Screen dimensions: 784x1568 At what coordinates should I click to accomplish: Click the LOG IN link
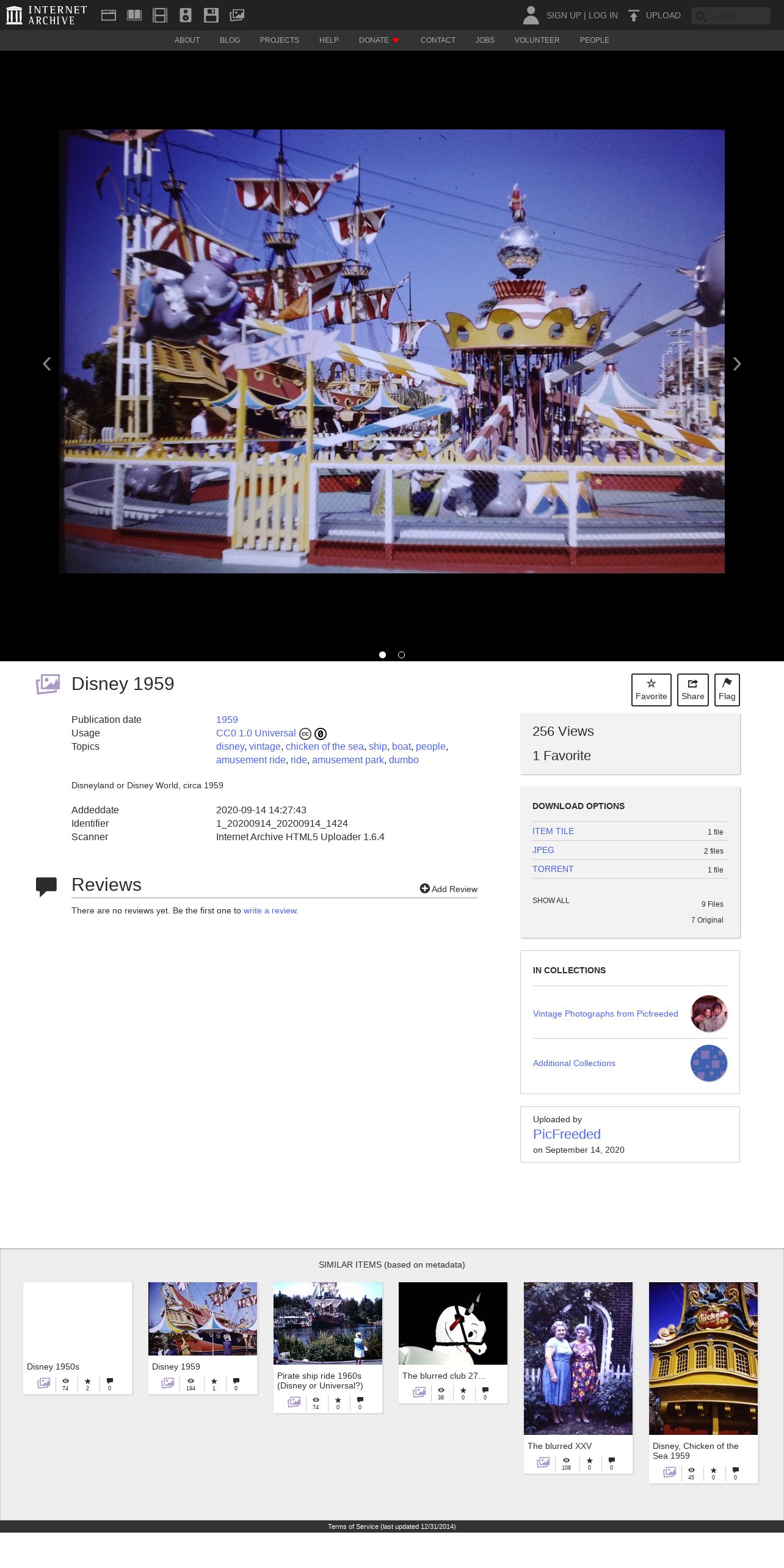point(603,15)
